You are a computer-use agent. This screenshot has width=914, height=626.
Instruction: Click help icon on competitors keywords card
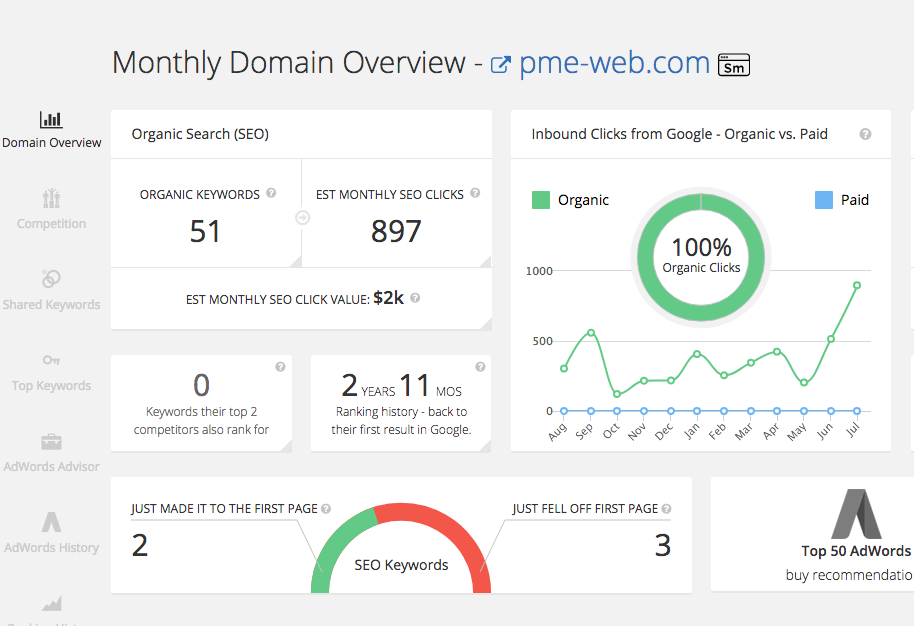280,367
